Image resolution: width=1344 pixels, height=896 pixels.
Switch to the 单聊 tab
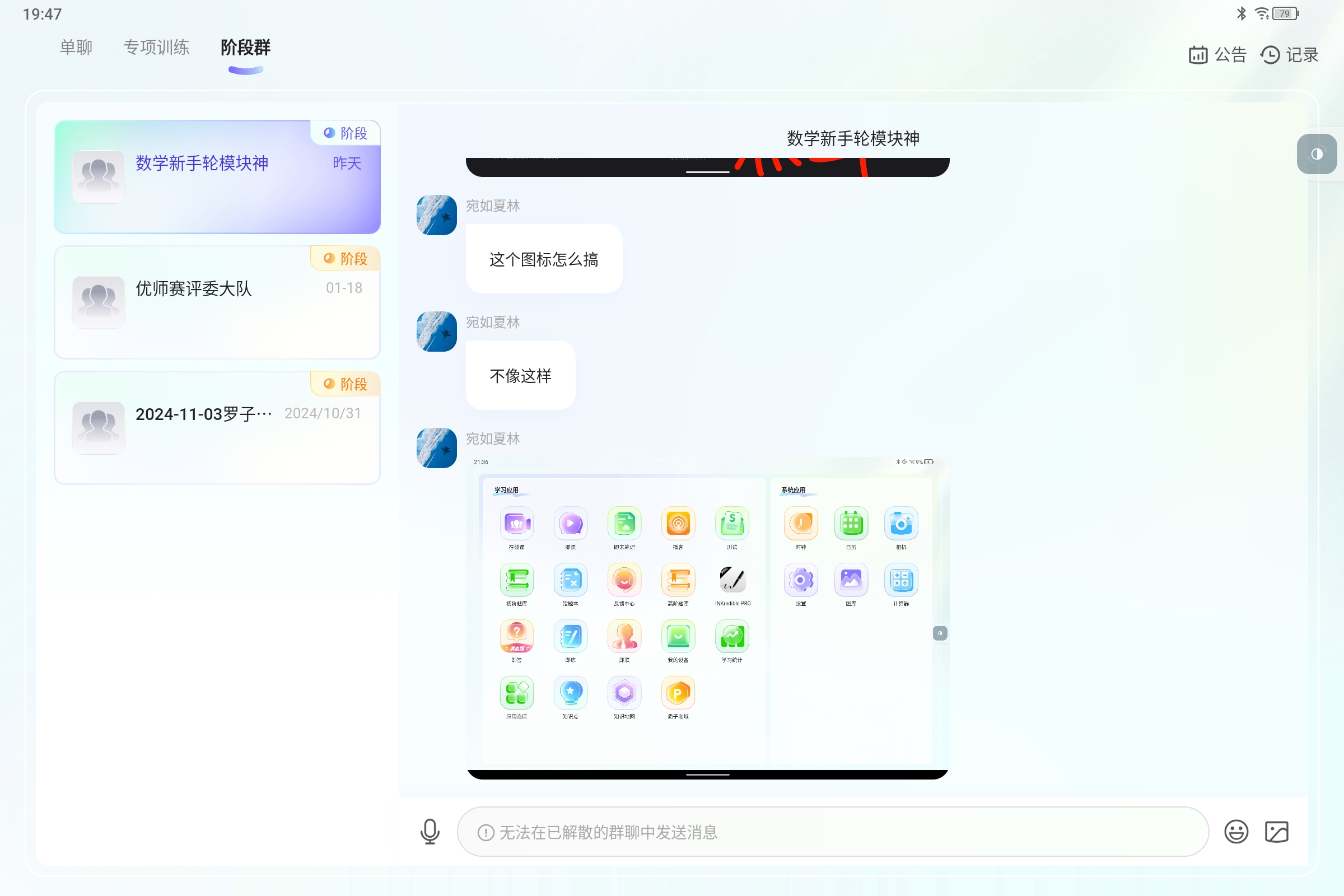pos(75,48)
